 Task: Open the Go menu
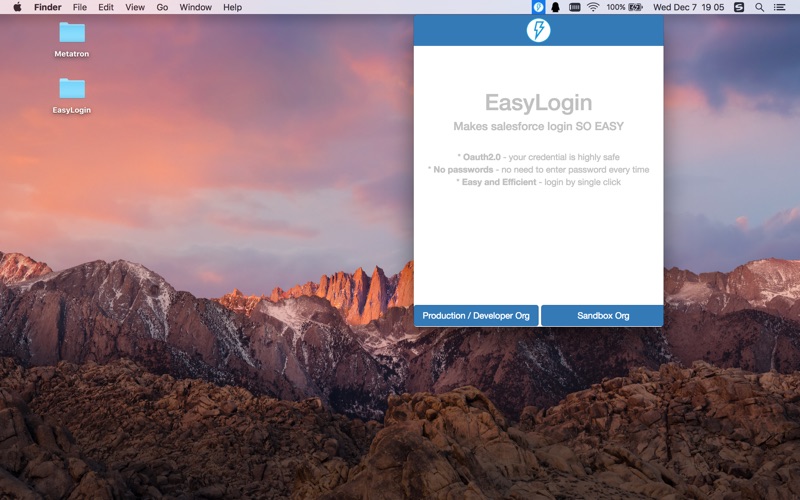162,7
